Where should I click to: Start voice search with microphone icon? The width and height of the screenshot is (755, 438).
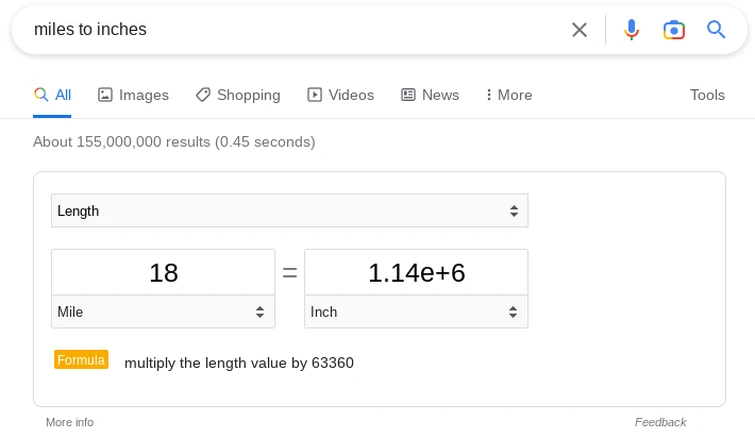point(631,30)
